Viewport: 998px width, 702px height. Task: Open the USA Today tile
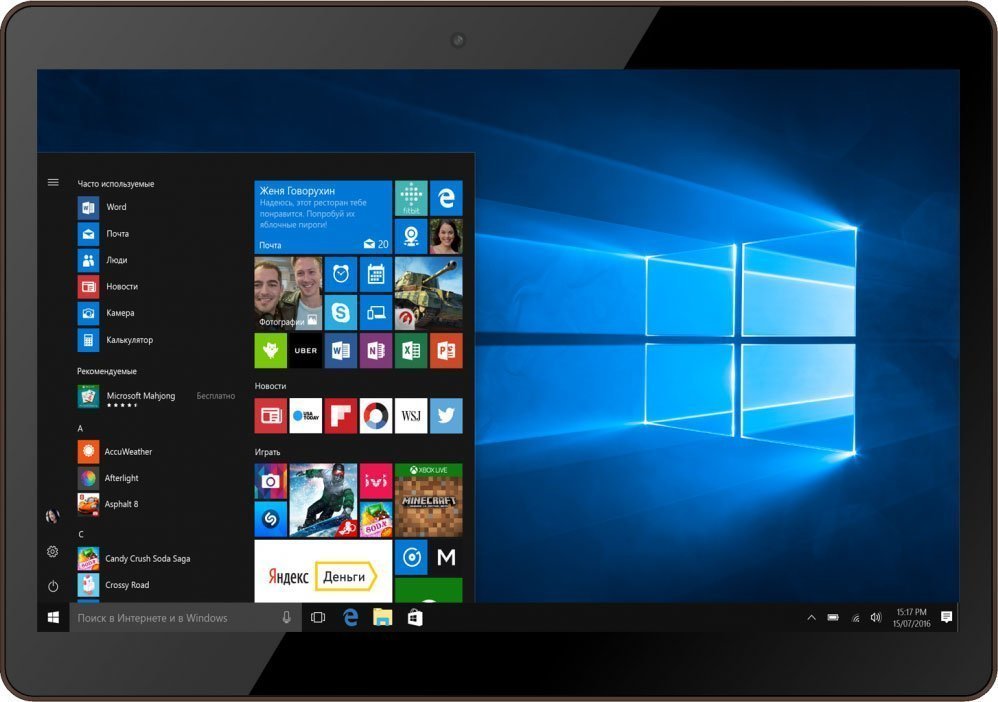(x=306, y=416)
